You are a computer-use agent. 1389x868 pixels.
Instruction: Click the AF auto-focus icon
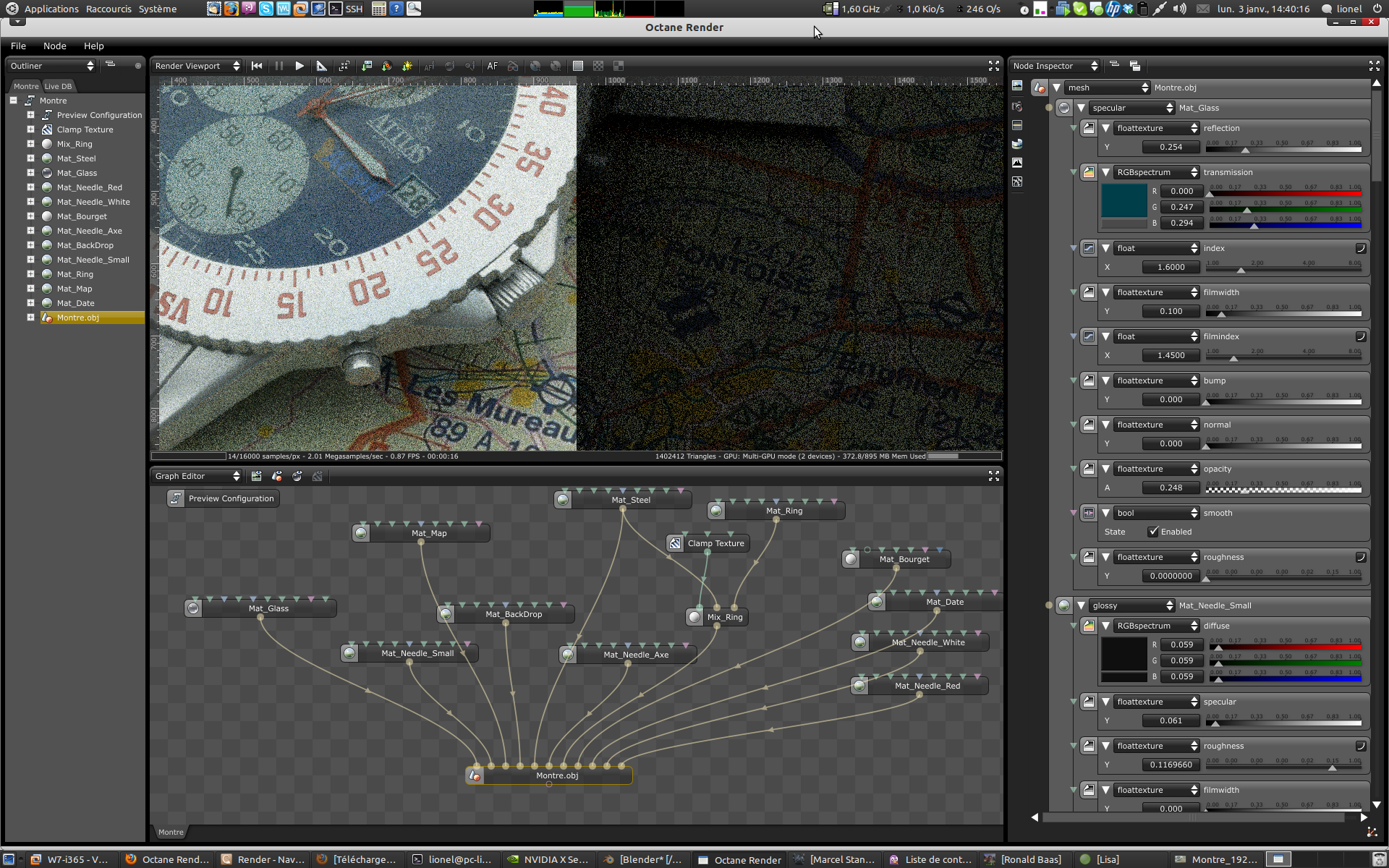(493, 66)
